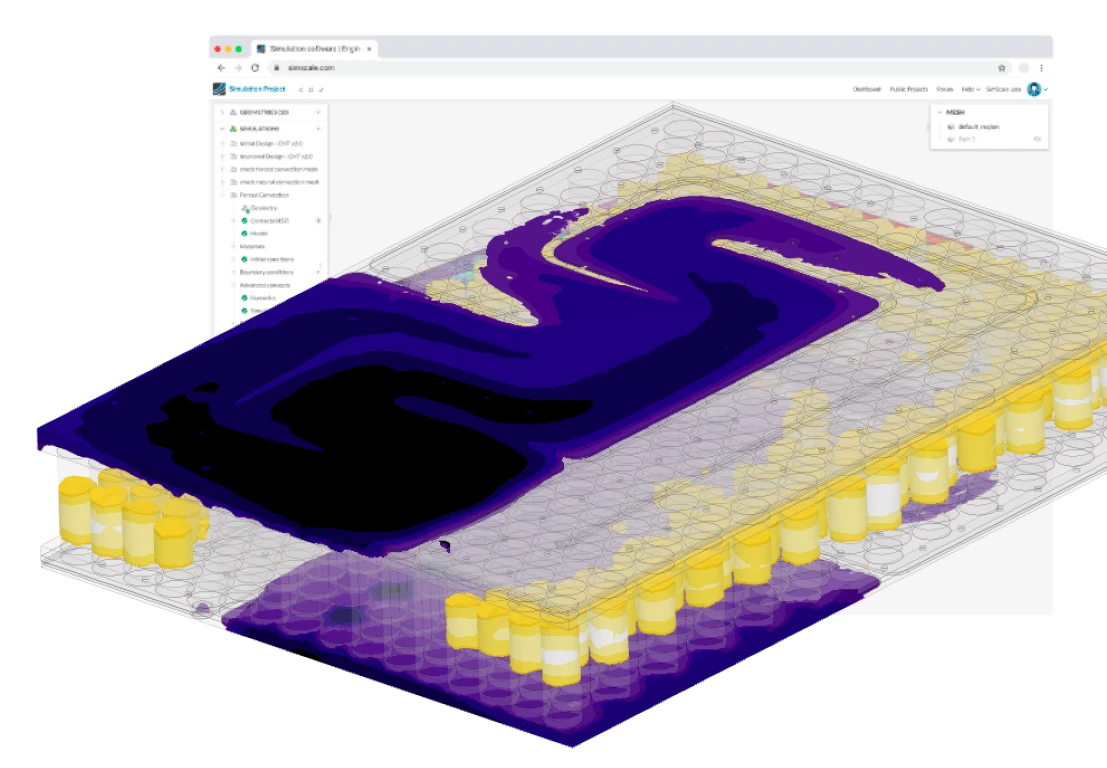This screenshot has height=768, width=1107.
Task: Open the Simulation Project title link
Action: [257, 89]
